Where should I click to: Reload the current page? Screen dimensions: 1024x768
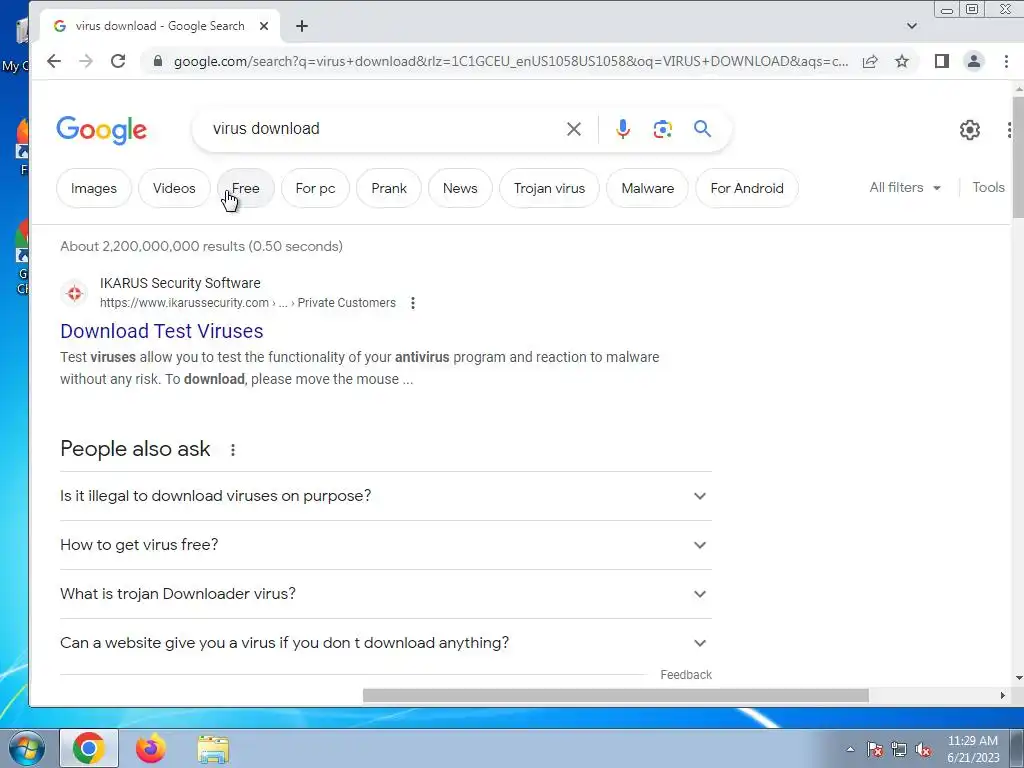tap(118, 61)
